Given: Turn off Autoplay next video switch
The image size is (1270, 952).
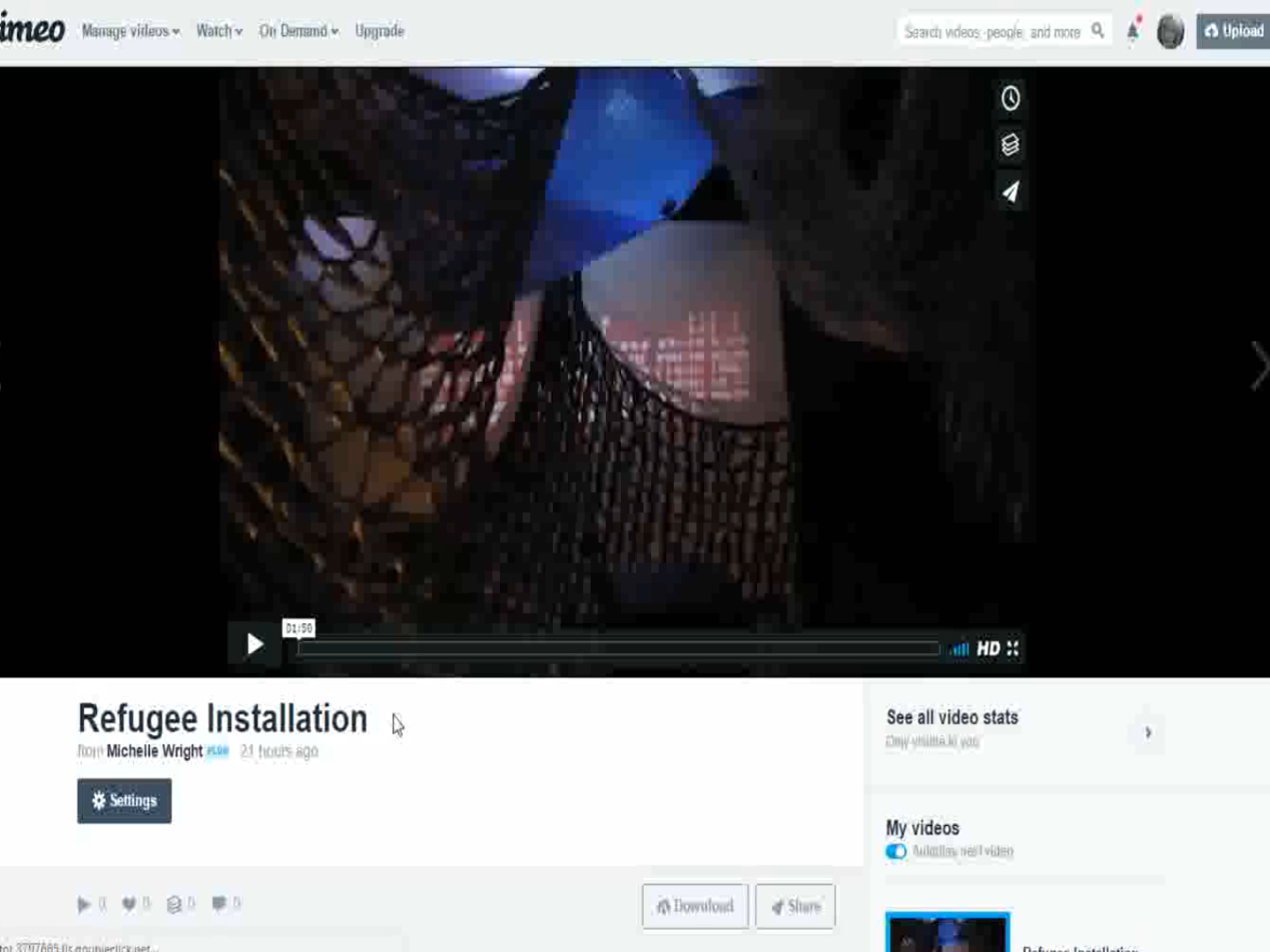Looking at the screenshot, I should [896, 852].
